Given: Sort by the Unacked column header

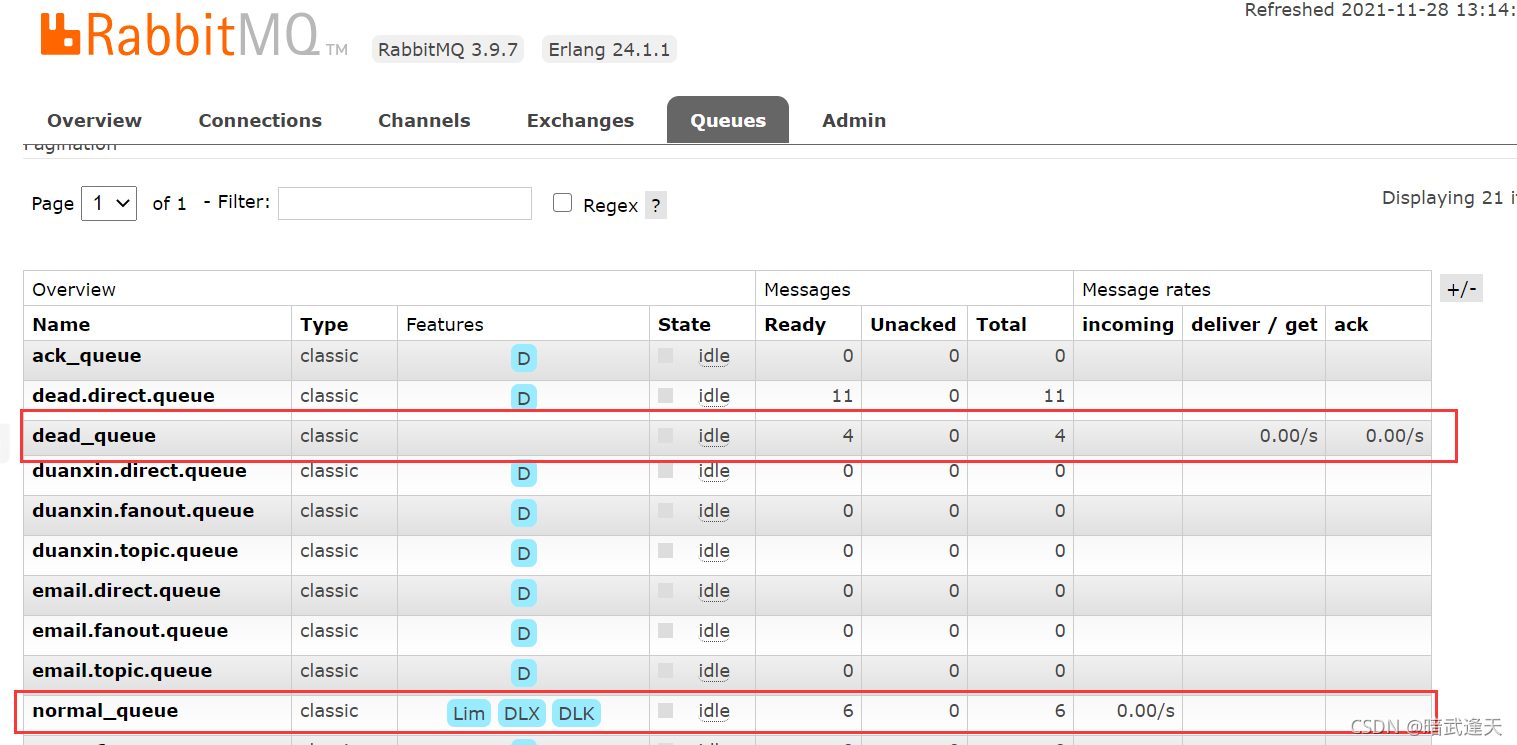Looking at the screenshot, I should tap(913, 325).
